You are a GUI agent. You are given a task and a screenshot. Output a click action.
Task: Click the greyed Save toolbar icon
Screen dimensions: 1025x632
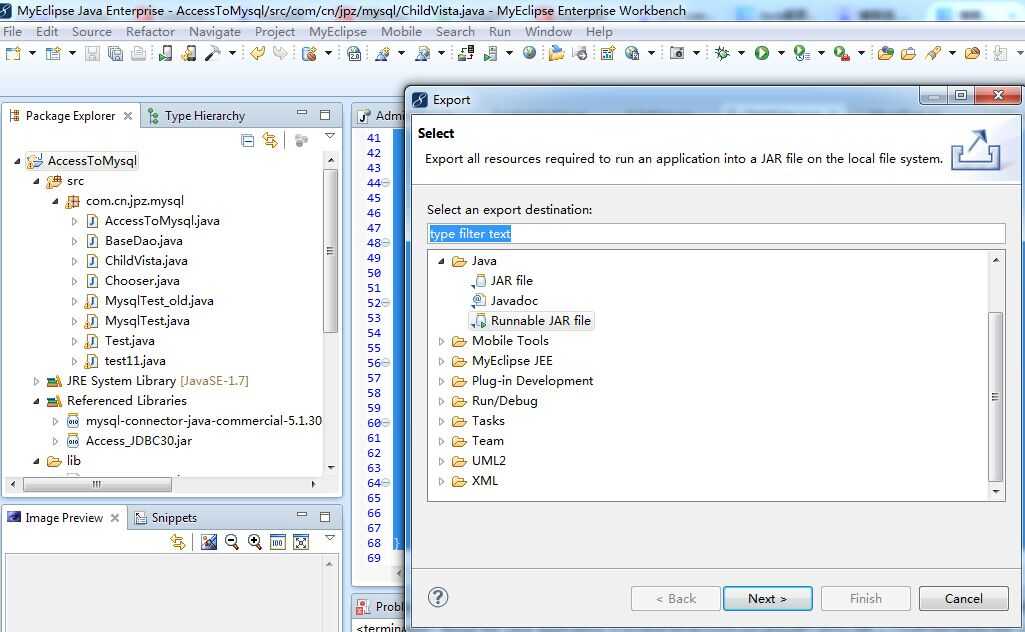(x=92, y=54)
